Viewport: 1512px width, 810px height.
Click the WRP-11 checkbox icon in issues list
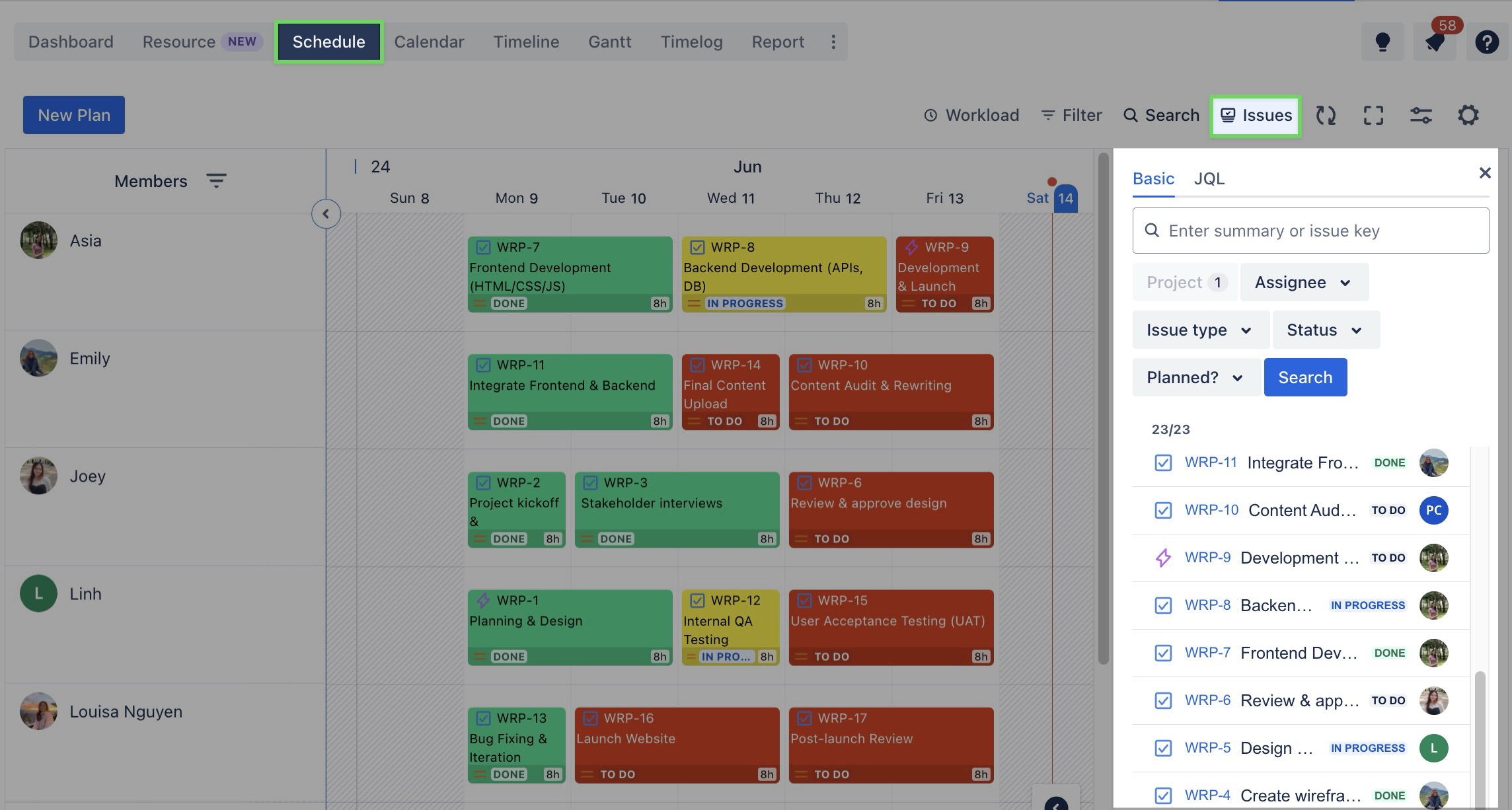coord(1163,462)
